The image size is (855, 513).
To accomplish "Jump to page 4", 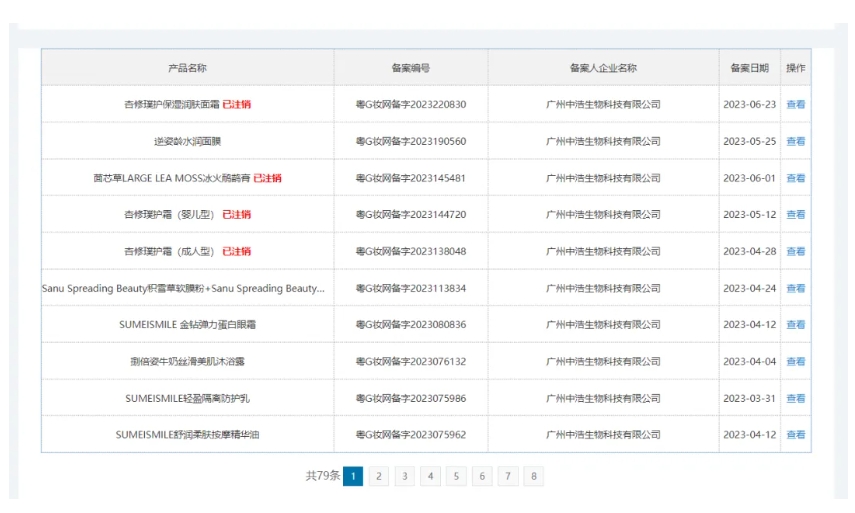I will point(430,476).
